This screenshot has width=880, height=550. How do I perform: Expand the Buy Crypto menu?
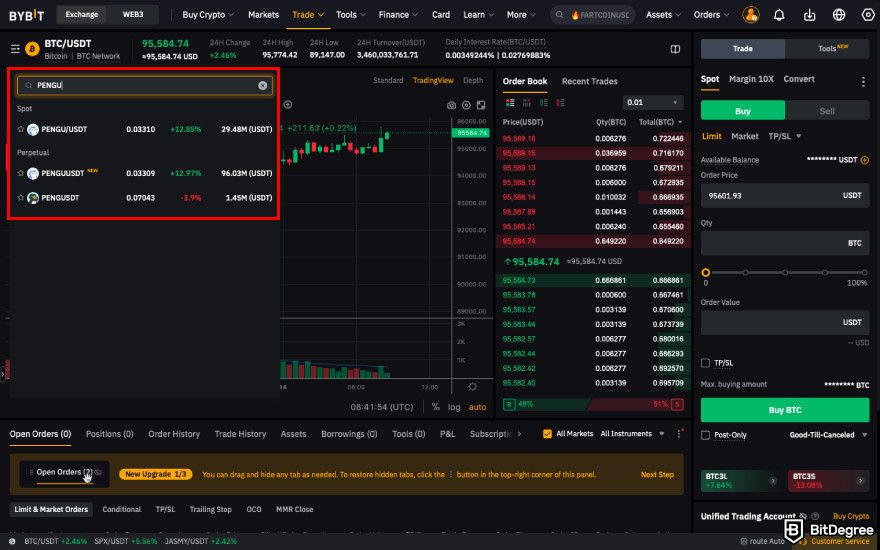(208, 15)
